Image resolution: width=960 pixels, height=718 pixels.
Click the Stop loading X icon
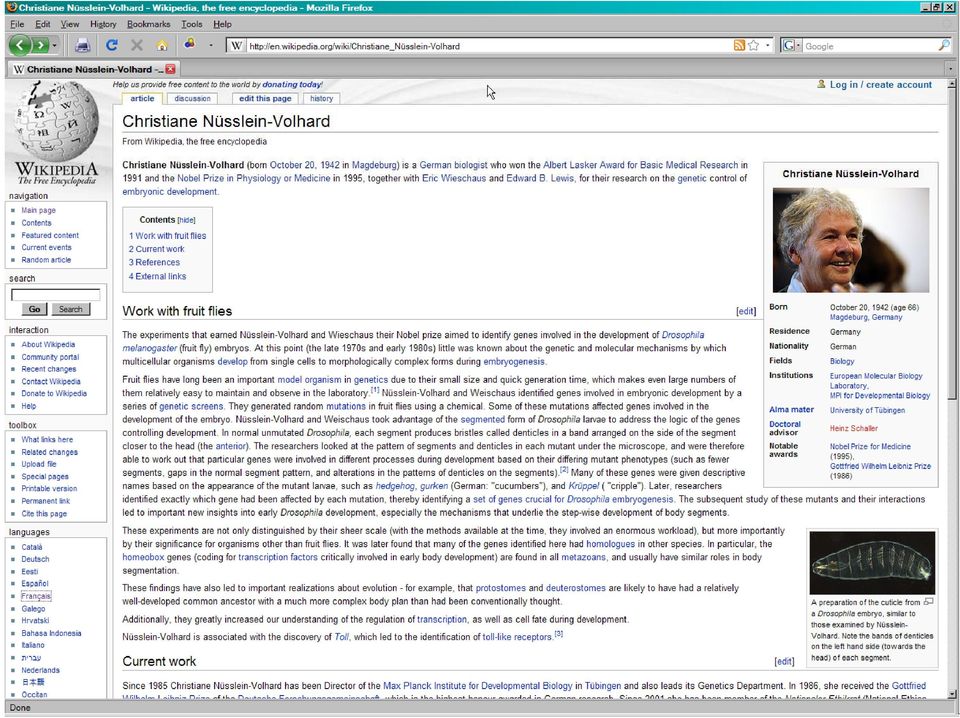click(137, 45)
